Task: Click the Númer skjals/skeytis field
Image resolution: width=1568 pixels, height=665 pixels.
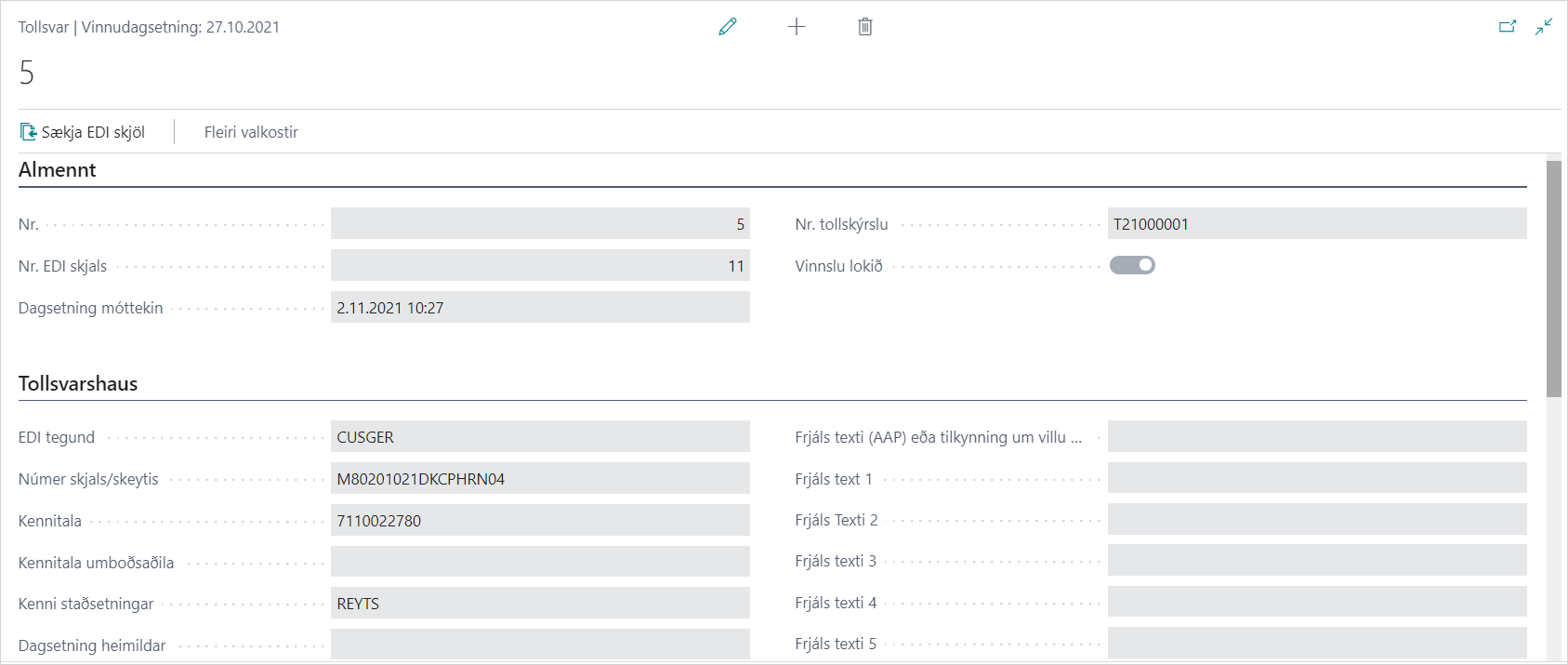Action: click(539, 479)
